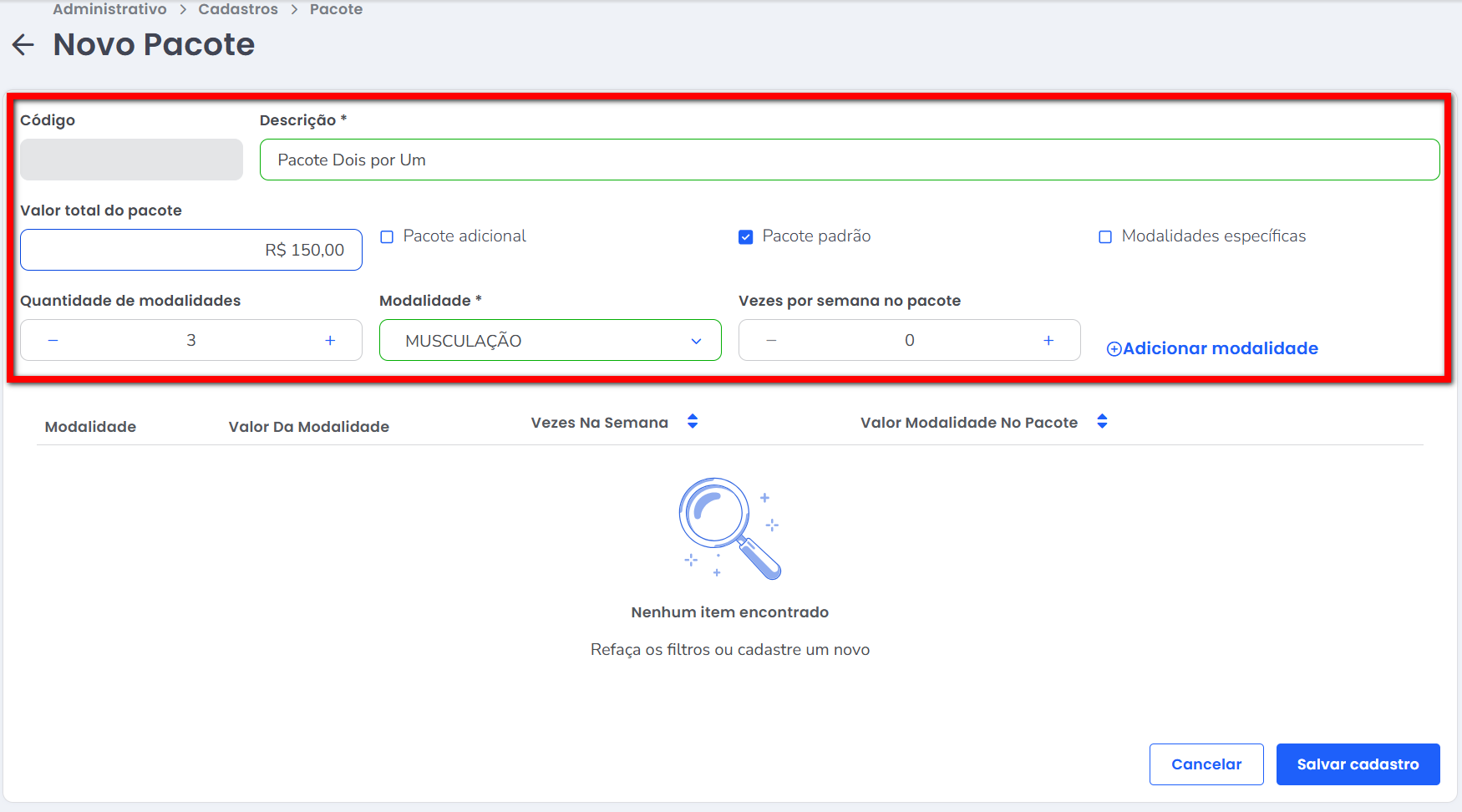Tick the Modalidades específicas checkbox
Image resolution: width=1462 pixels, height=812 pixels.
1105,237
